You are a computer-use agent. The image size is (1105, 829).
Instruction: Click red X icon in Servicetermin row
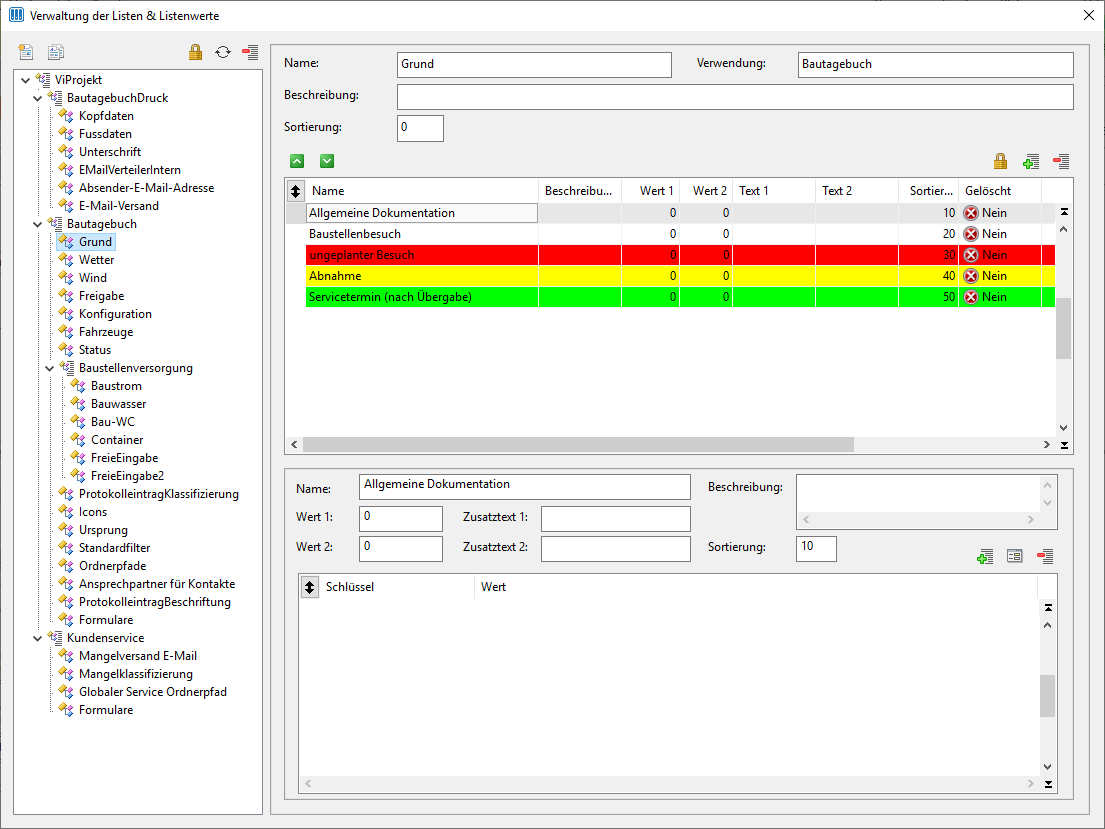pyautogui.click(x=971, y=297)
